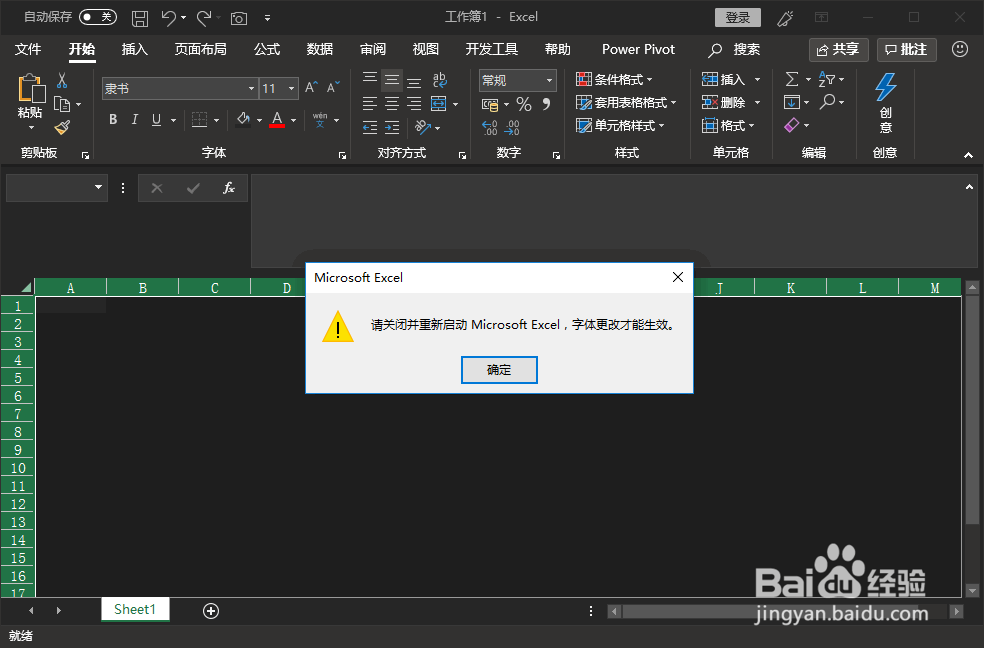The height and width of the screenshot is (648, 984).
Task: Click the Undo arrow icon
Action: (x=169, y=18)
